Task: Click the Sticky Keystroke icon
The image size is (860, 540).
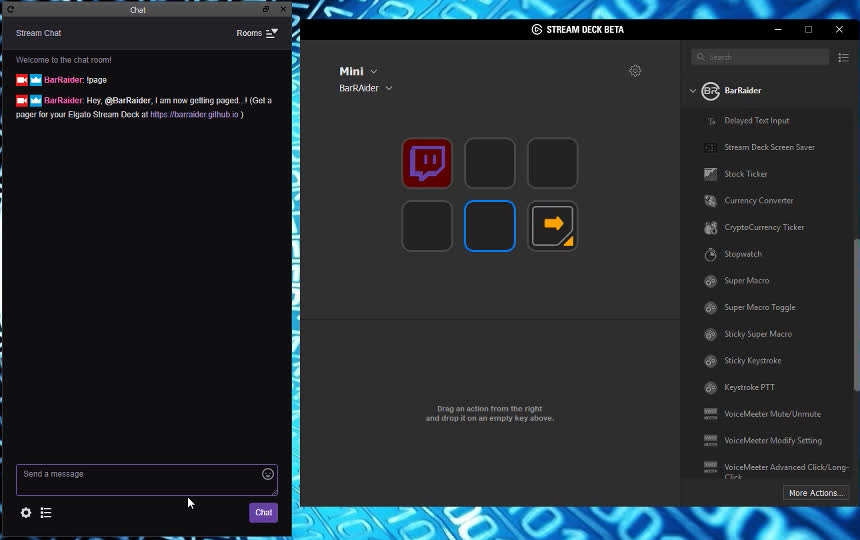Action: (711, 361)
